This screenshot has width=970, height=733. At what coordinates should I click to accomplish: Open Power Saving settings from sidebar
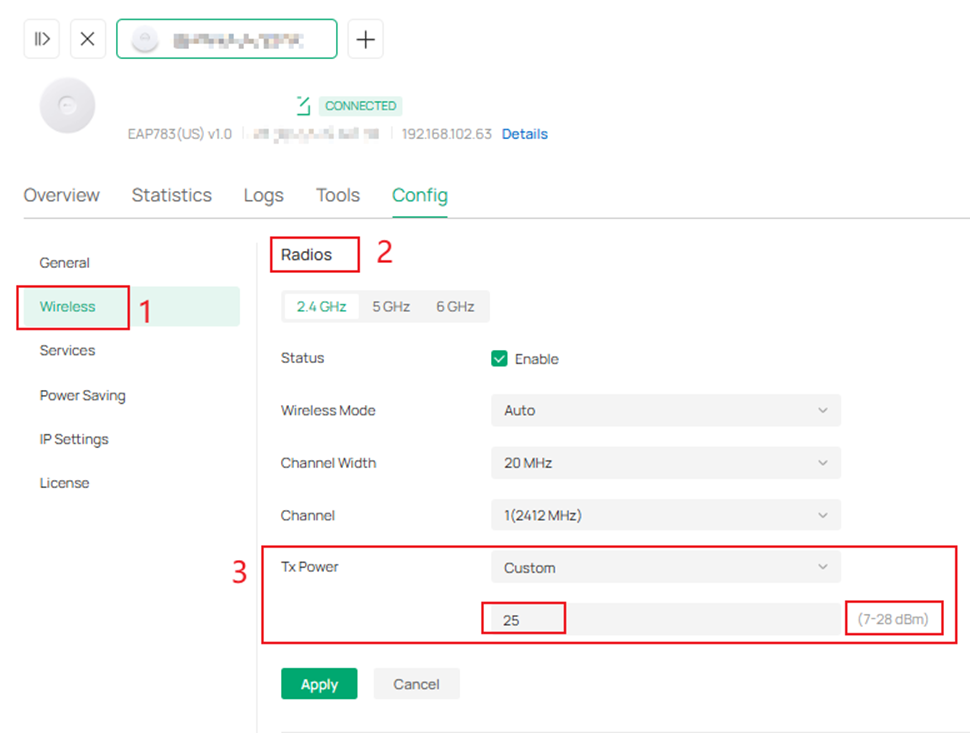point(82,395)
